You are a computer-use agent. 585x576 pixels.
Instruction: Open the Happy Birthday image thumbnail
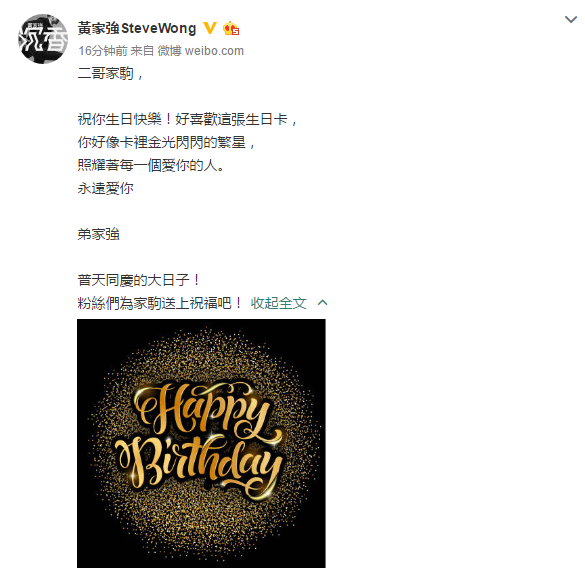point(201,443)
